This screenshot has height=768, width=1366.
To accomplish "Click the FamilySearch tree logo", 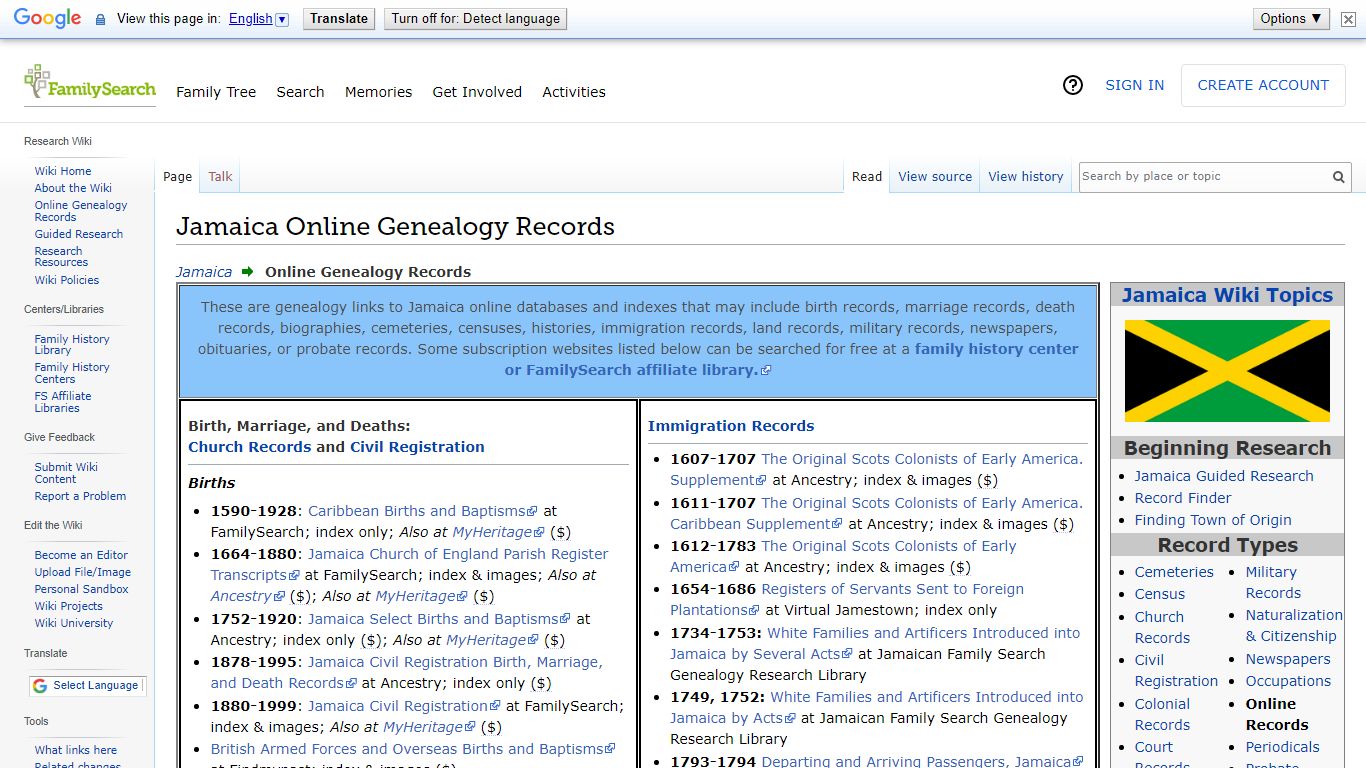I will [90, 83].
